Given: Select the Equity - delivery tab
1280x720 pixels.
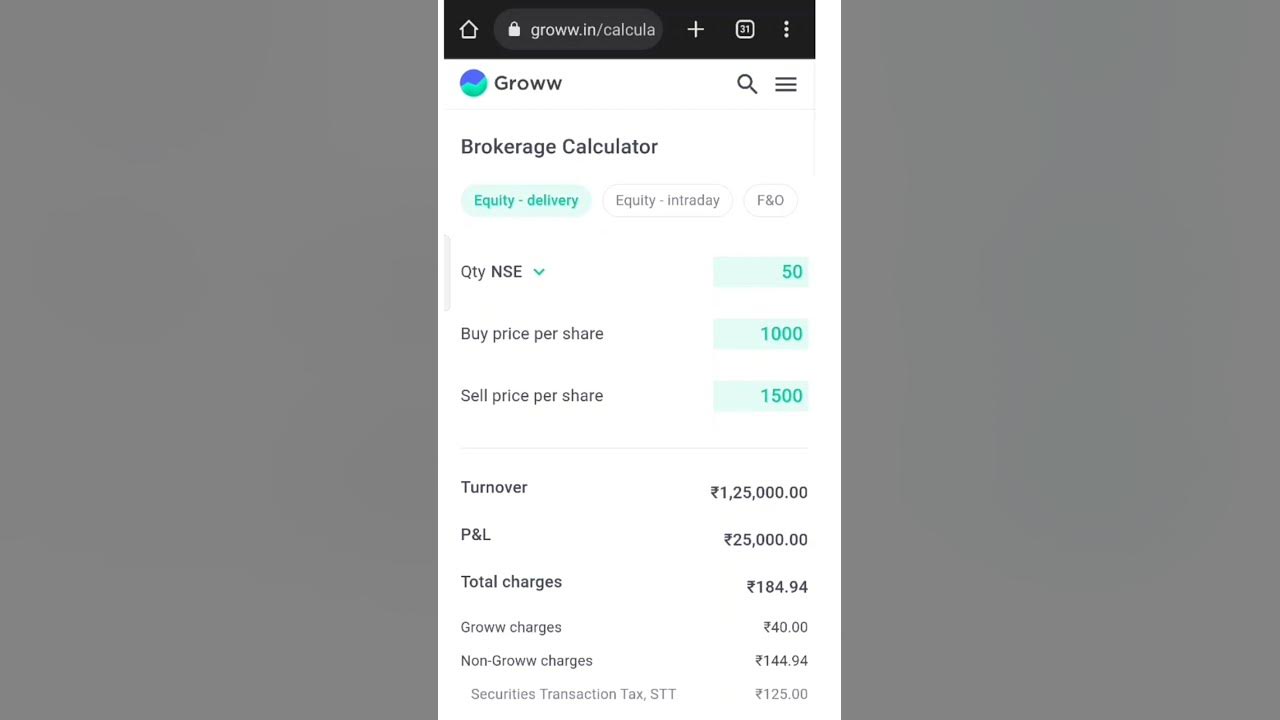Looking at the screenshot, I should click(x=526, y=200).
